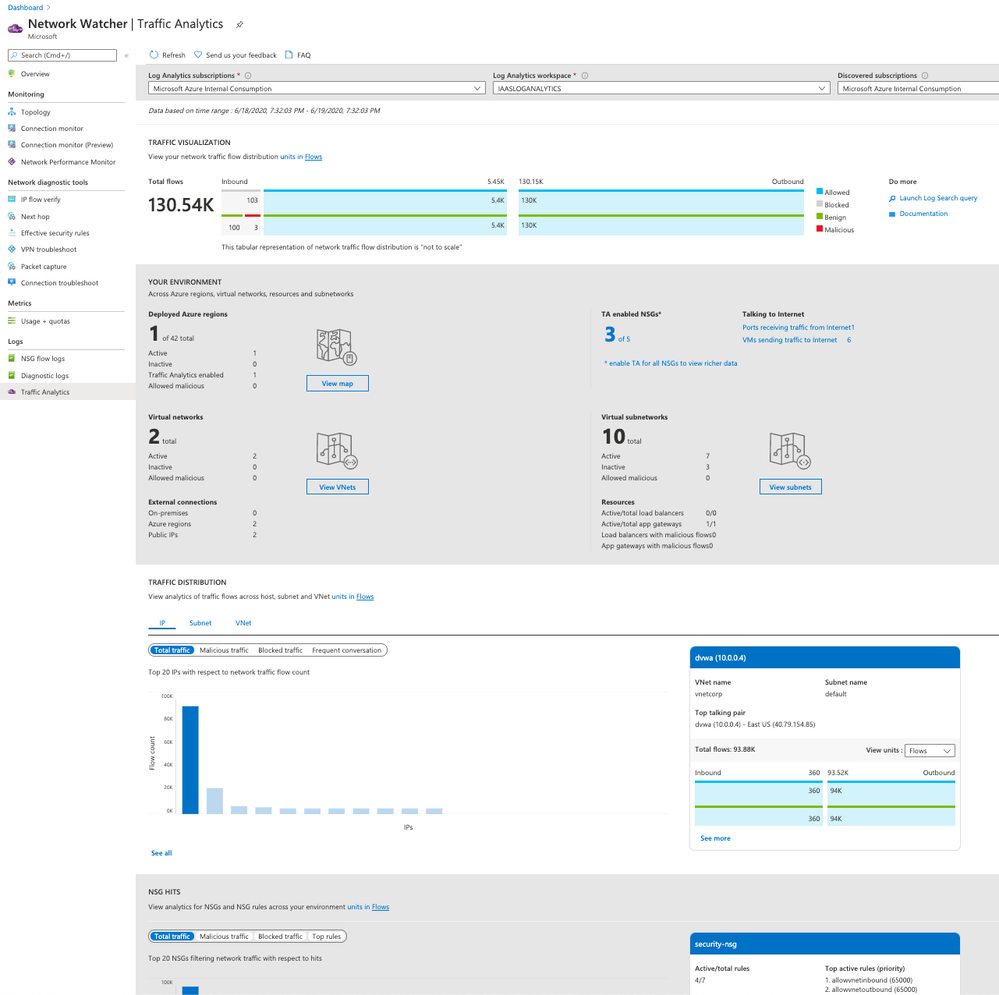This screenshot has width=999, height=995.
Task: Open View units Flows dropdown
Action: pos(929,751)
